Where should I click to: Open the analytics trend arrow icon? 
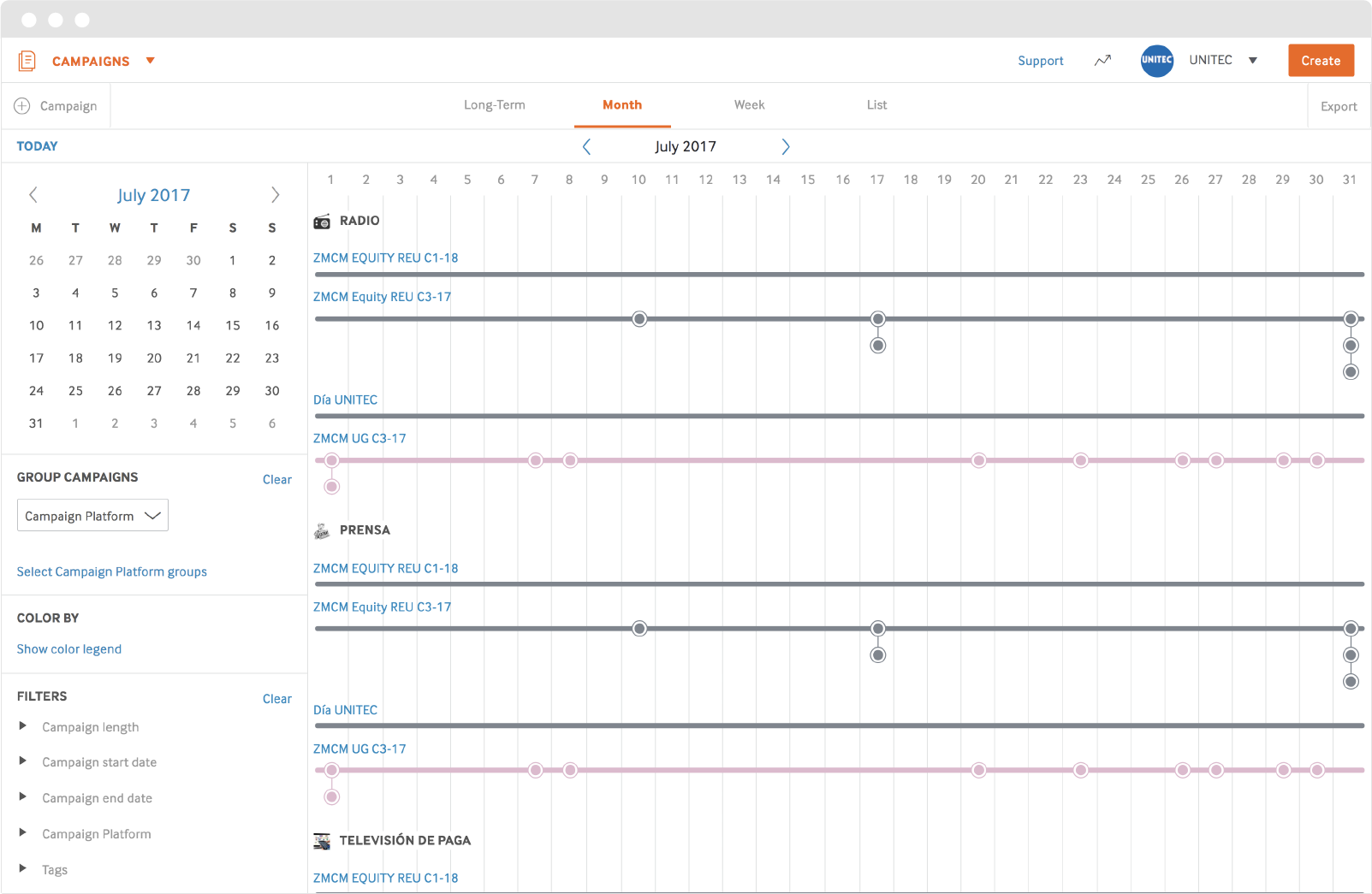pos(1102,60)
